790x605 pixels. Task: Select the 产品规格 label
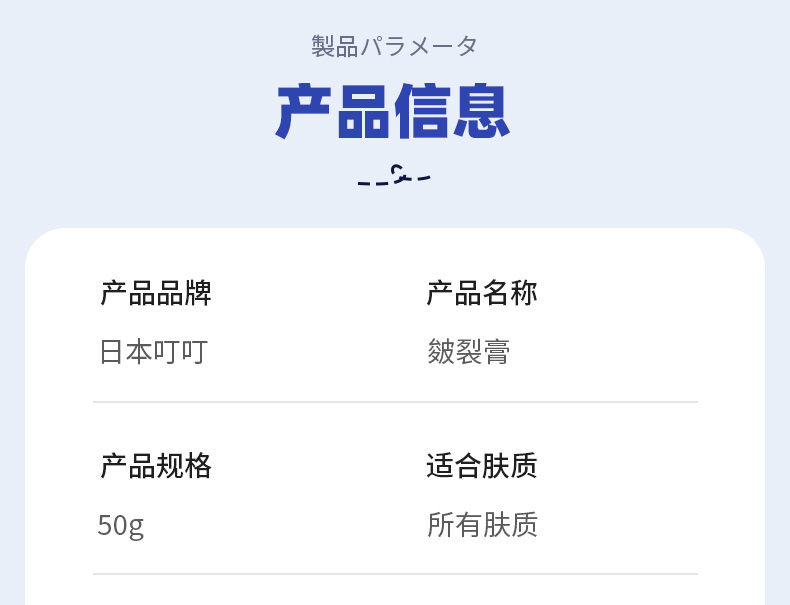coord(156,465)
